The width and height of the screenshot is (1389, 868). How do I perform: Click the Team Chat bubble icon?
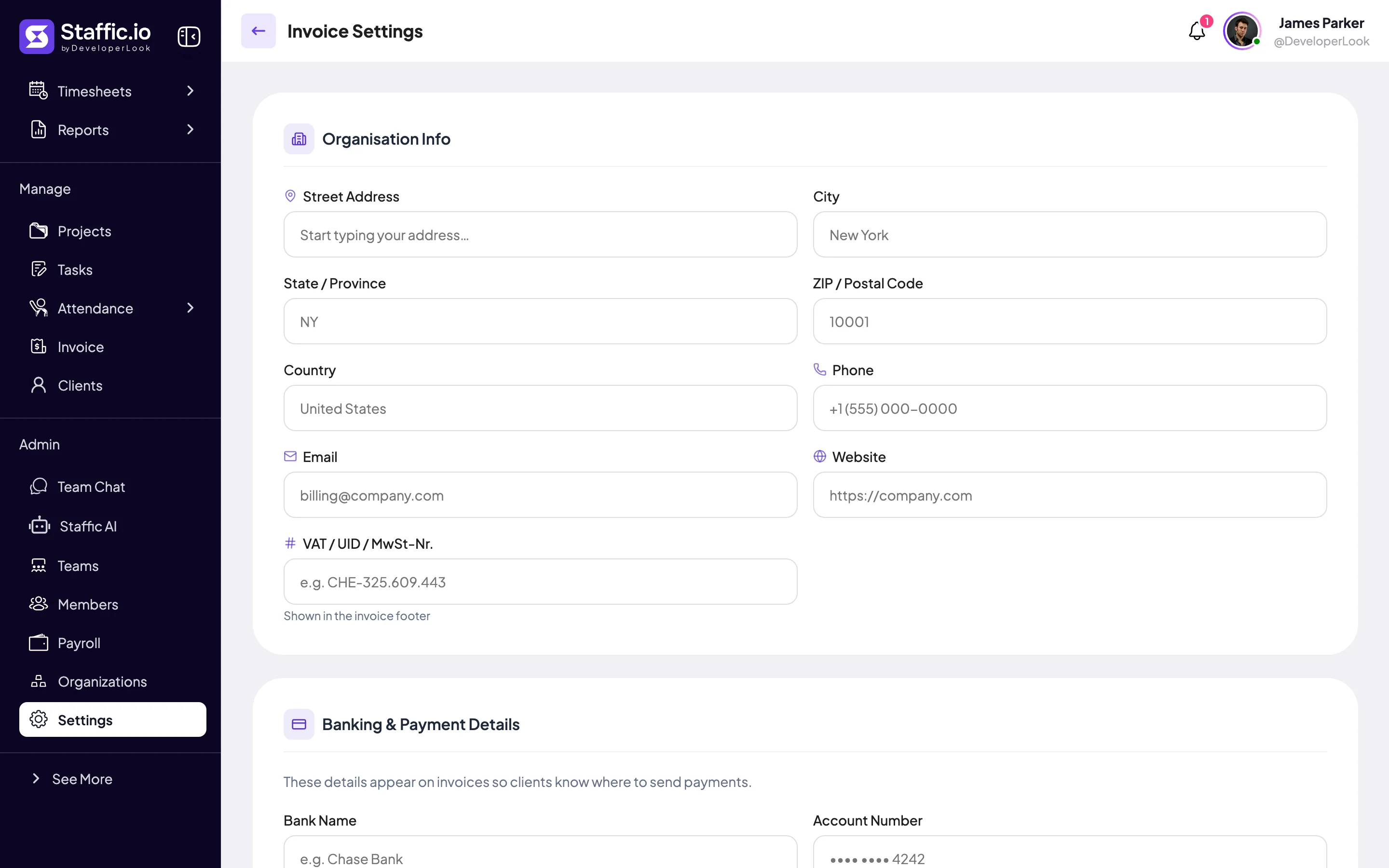point(39,486)
